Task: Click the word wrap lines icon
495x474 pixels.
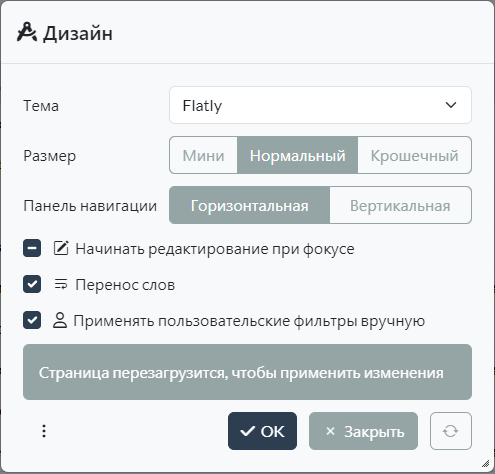Action: [61, 284]
